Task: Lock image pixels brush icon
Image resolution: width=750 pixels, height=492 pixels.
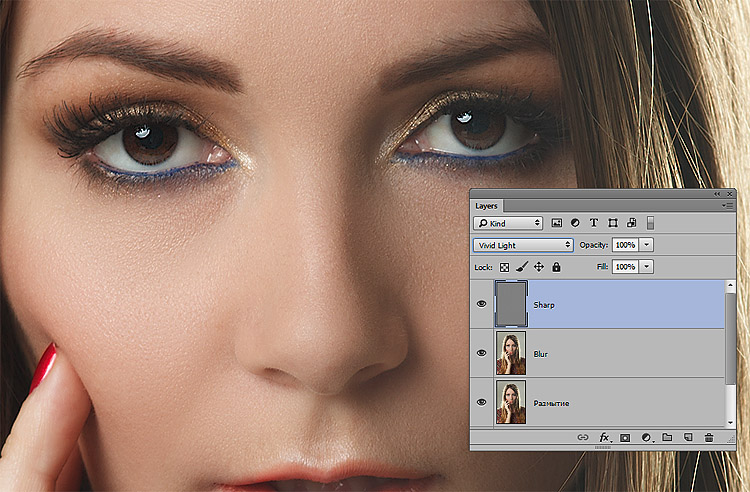Action: pos(522,267)
